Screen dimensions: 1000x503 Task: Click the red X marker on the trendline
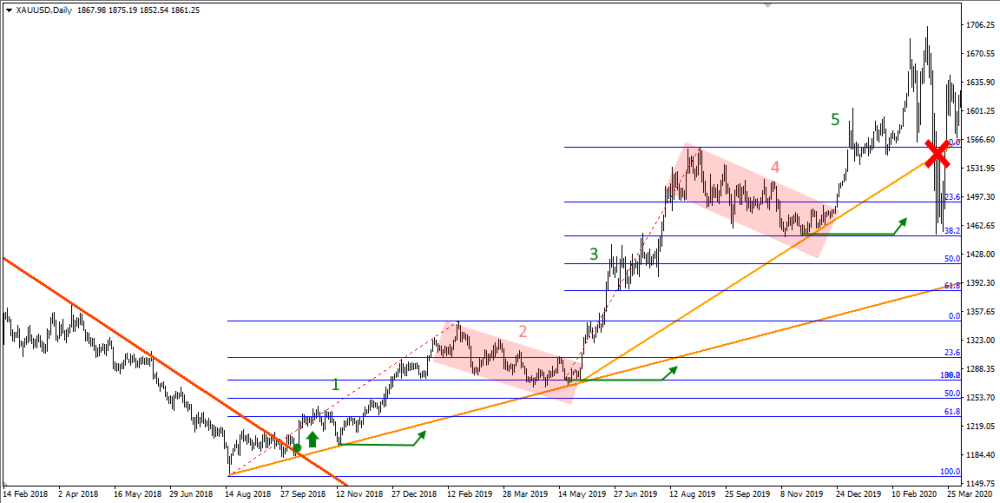(x=937, y=153)
